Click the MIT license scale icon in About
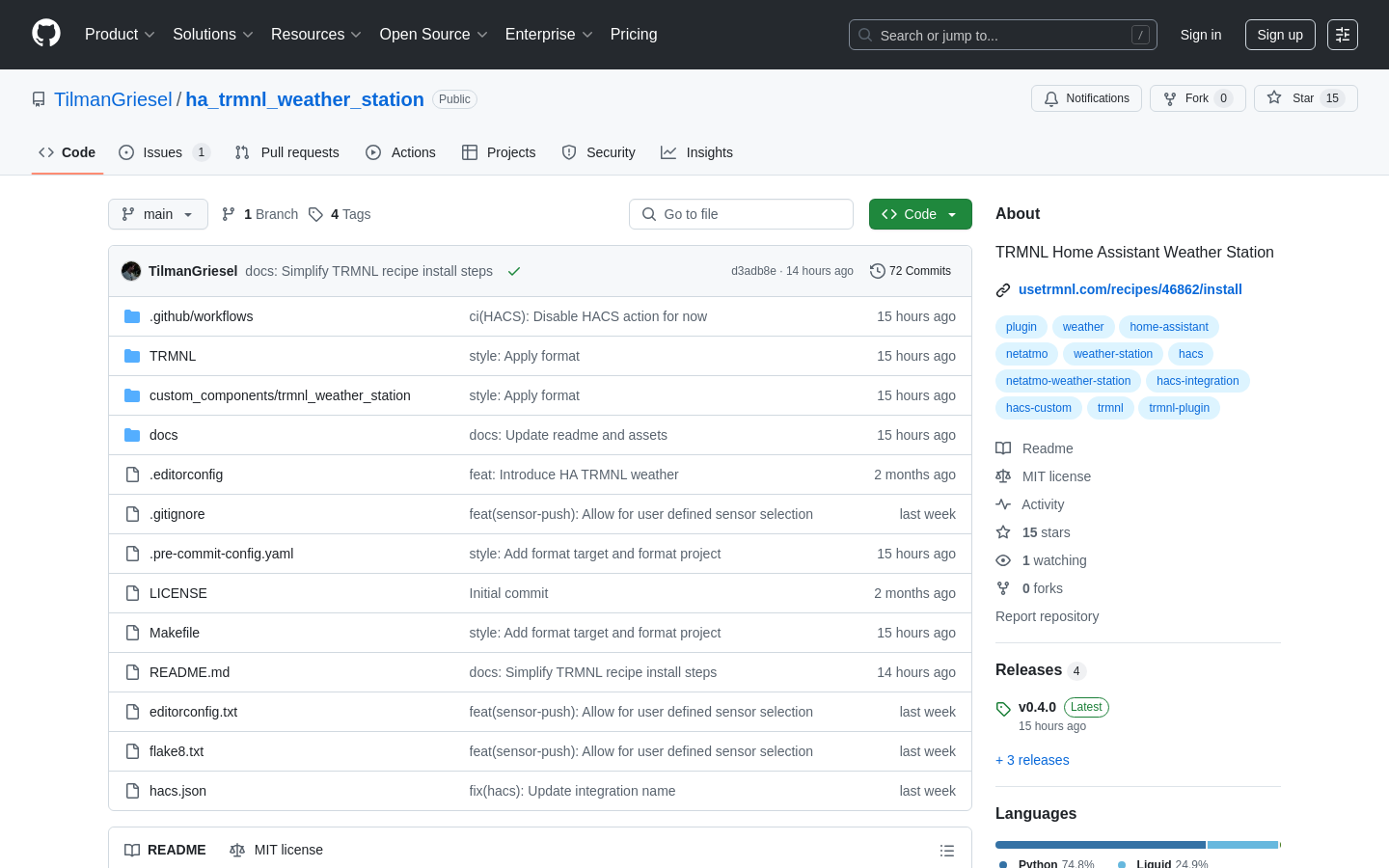Image resolution: width=1389 pixels, height=868 pixels. point(1003,476)
